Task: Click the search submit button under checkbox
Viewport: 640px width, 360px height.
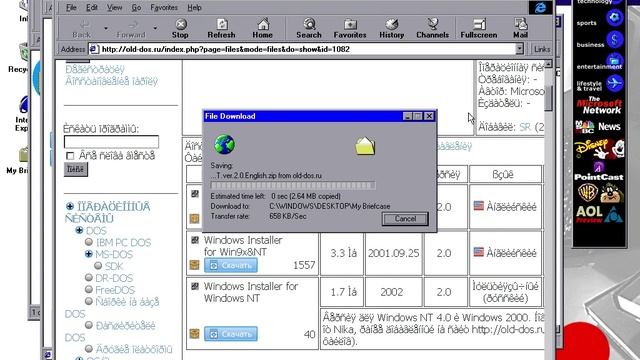Action: point(76,169)
